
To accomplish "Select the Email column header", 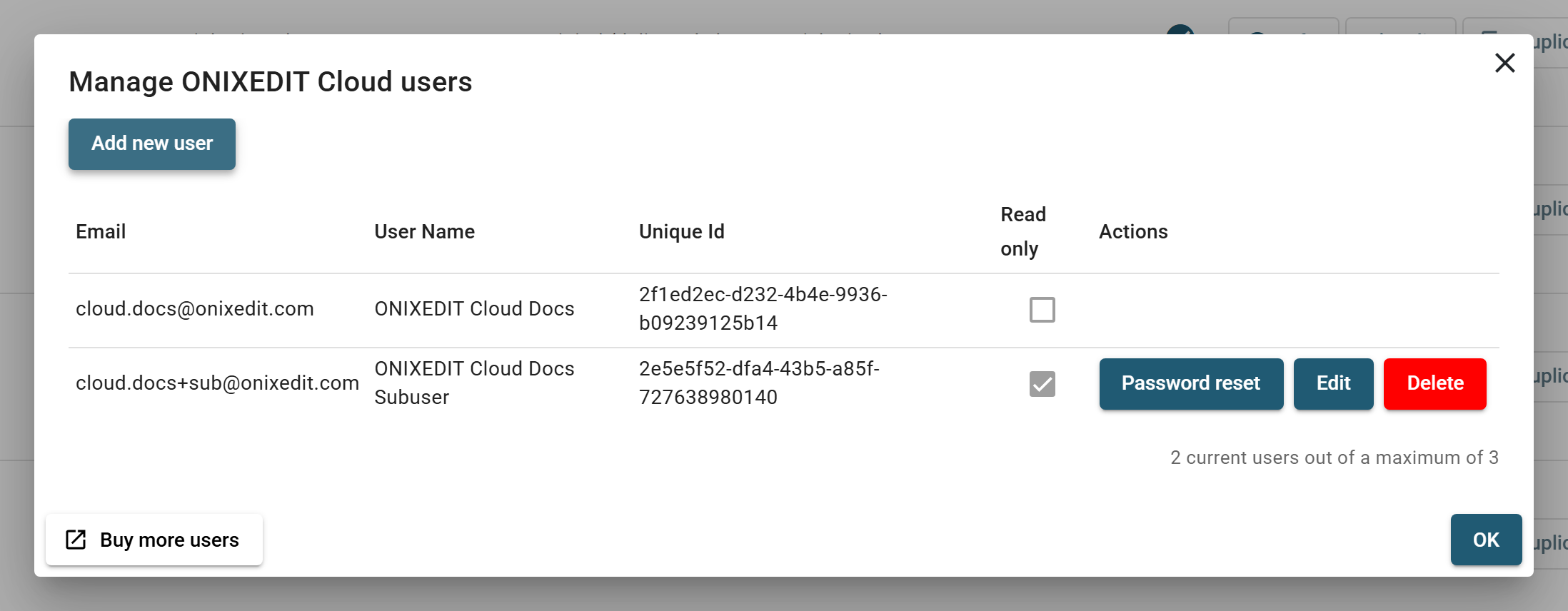I will (101, 231).
